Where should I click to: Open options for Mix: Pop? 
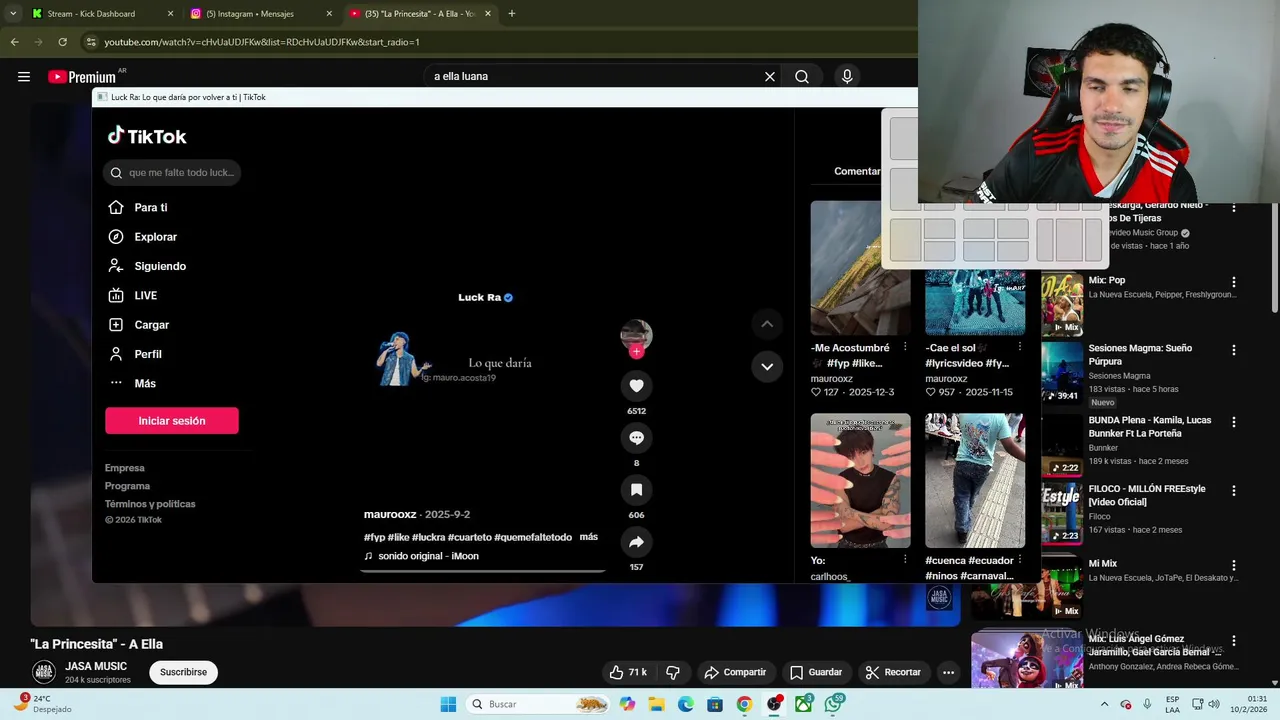pyautogui.click(x=1233, y=282)
